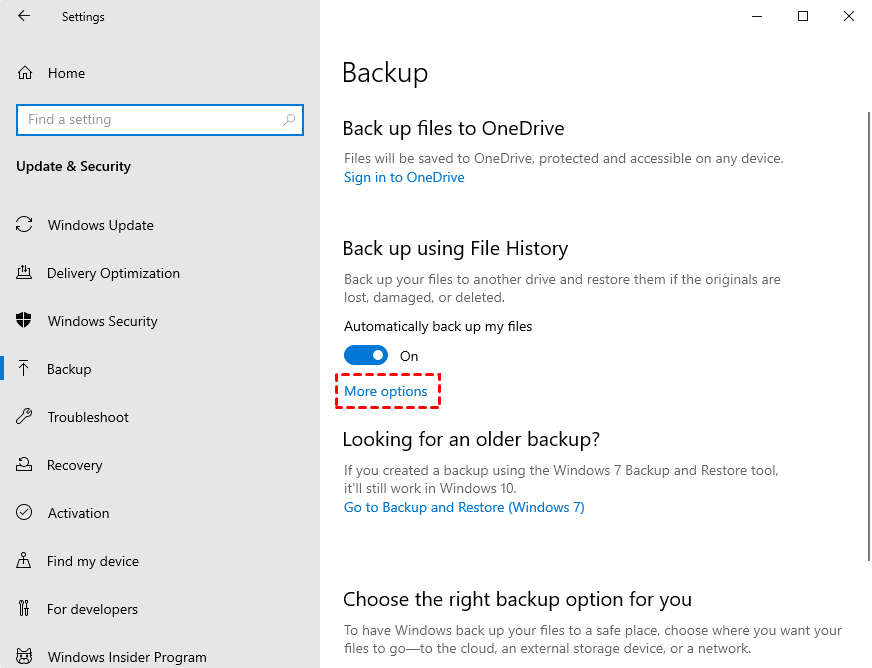
Task: Go to Backup and Restore (Windows 7)
Action: click(x=464, y=507)
